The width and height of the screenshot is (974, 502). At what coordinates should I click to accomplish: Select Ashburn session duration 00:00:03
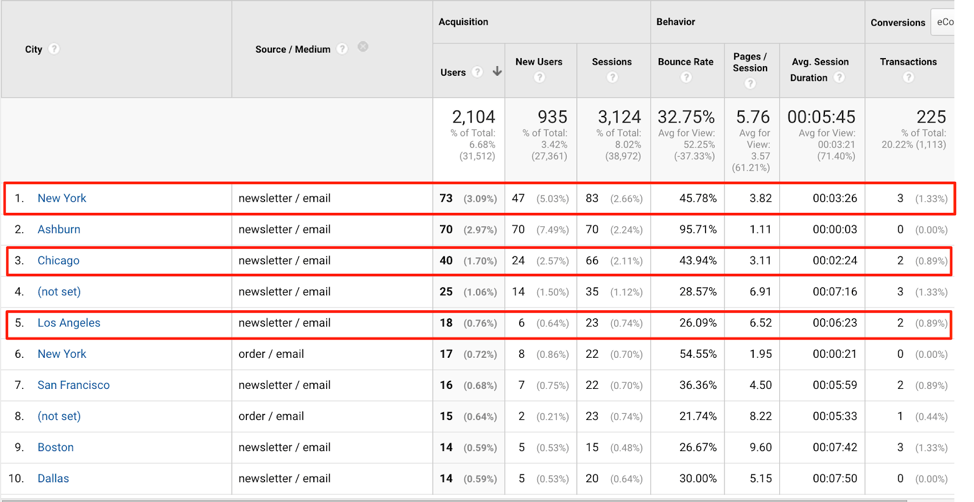(x=835, y=229)
